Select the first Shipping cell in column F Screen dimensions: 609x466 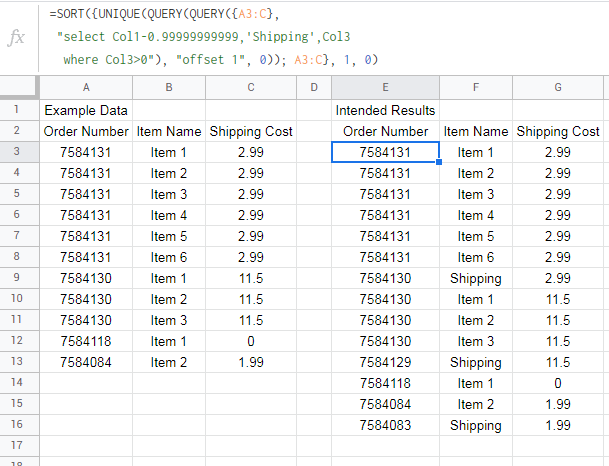click(x=476, y=278)
